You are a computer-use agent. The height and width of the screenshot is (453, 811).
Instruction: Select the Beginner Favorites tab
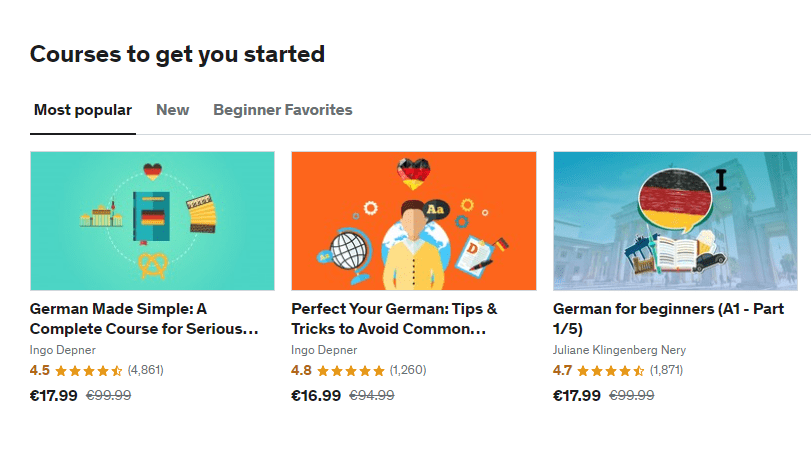pos(282,110)
